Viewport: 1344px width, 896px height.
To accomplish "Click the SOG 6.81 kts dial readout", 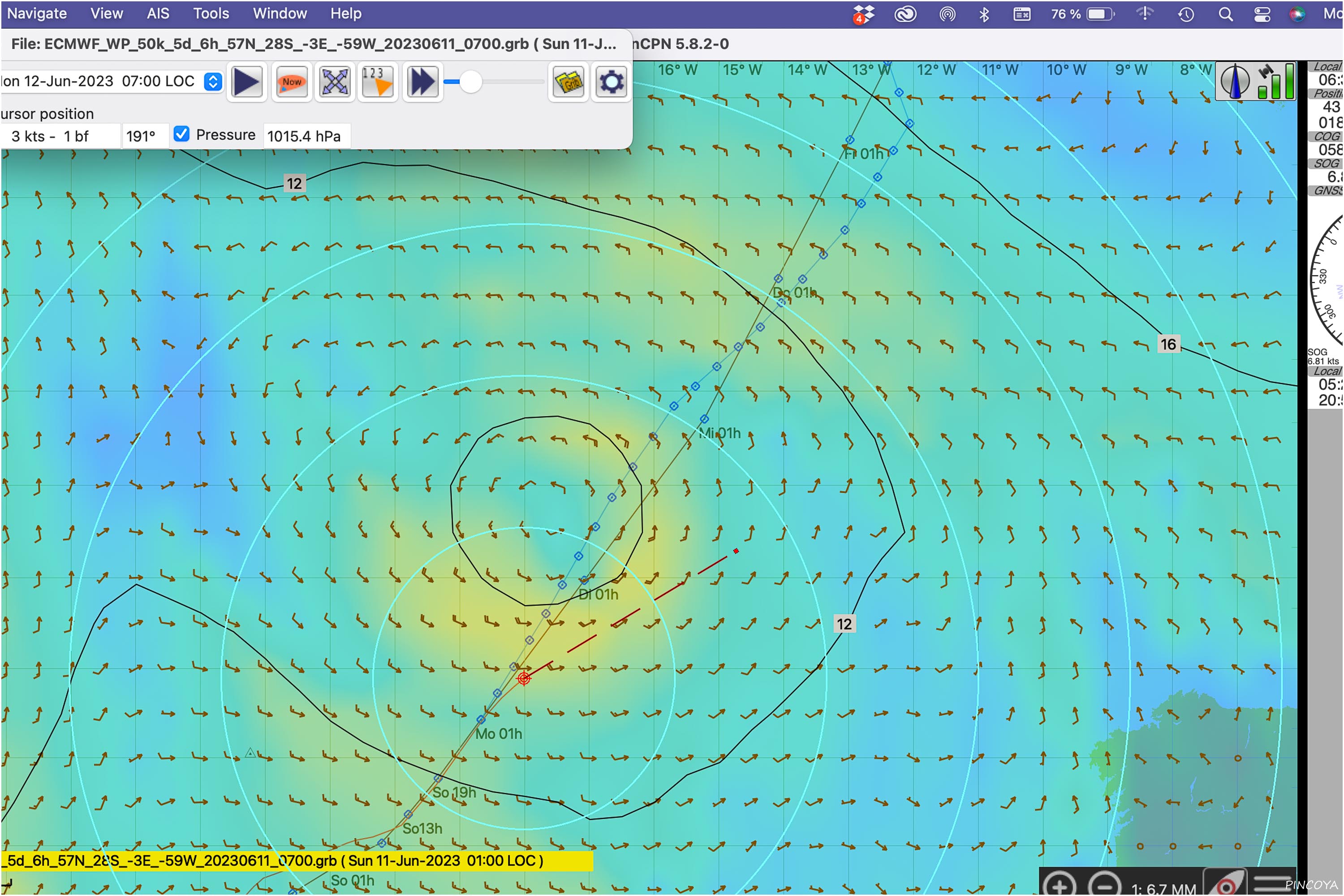I will coord(1323,357).
